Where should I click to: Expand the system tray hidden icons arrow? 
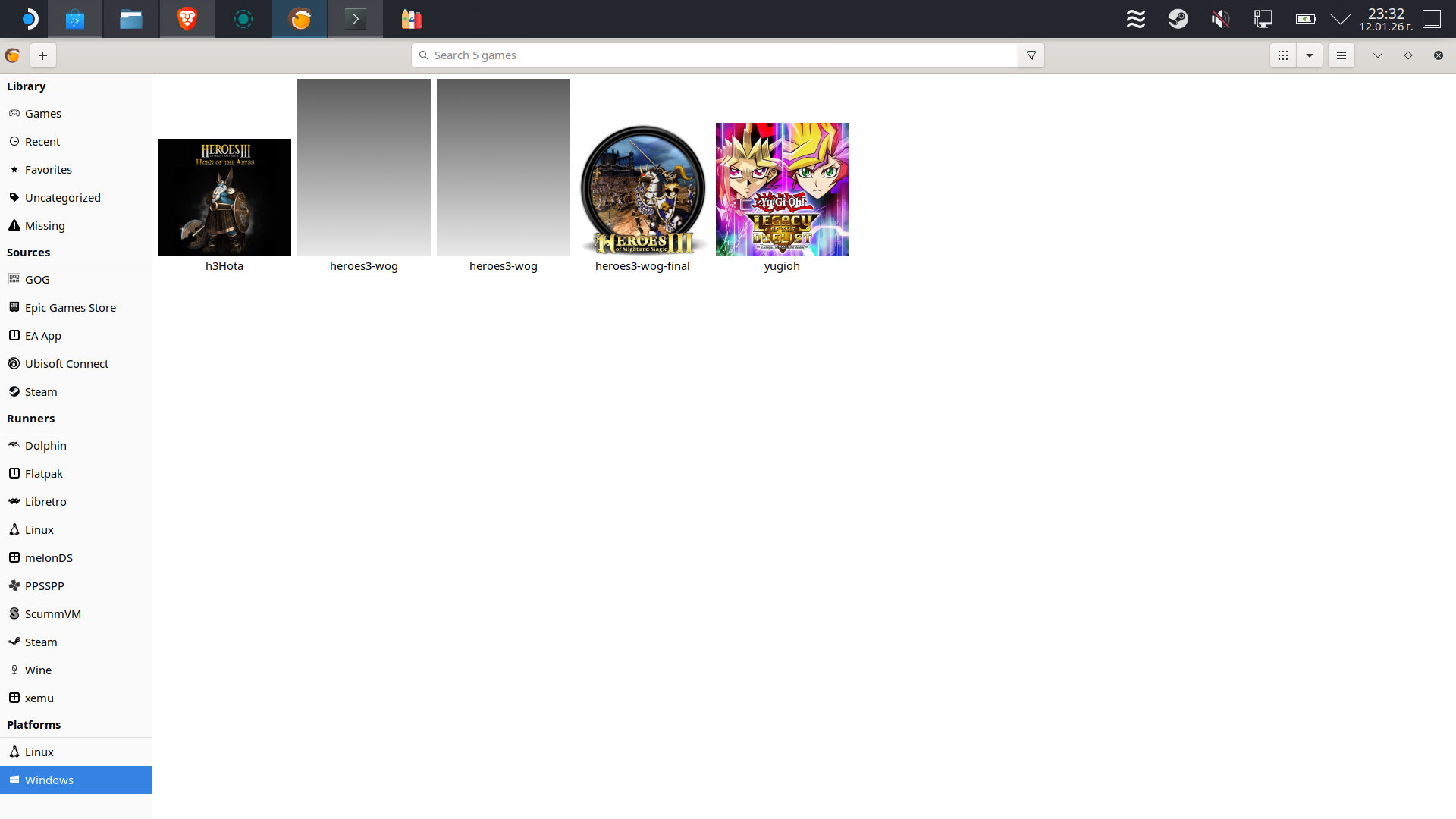click(x=1340, y=19)
